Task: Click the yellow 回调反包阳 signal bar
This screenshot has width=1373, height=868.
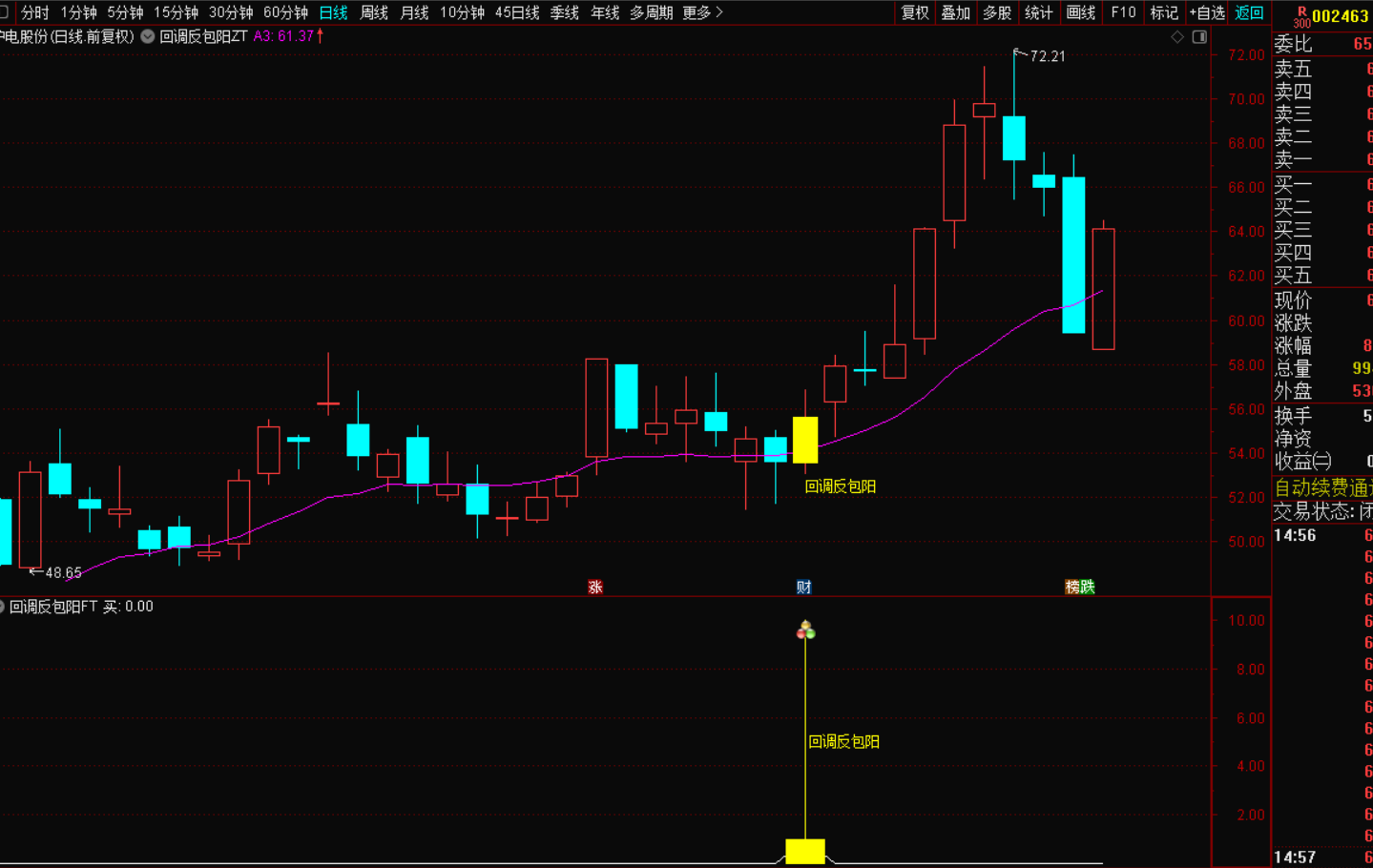Action: 805,851
